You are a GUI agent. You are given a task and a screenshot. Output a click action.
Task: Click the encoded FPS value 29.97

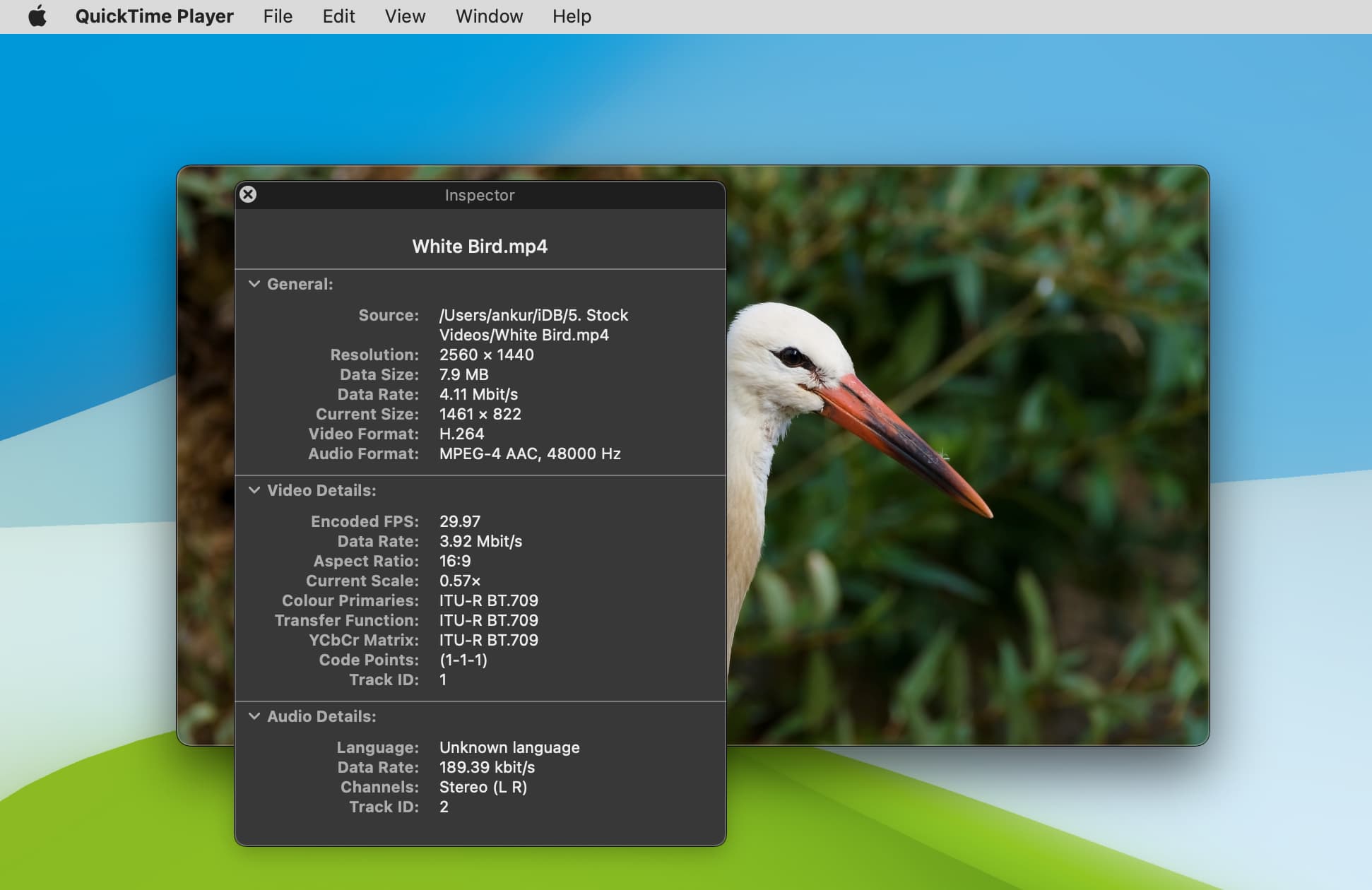pos(460,521)
